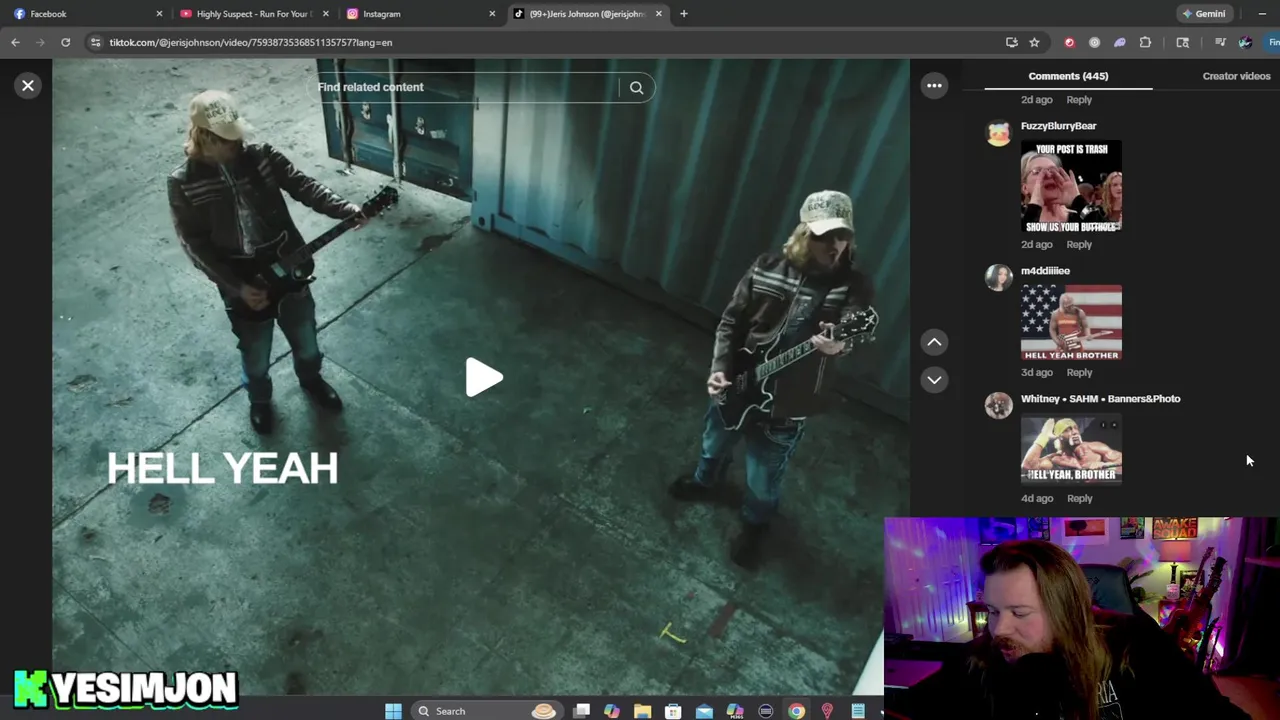Open FuzzyBlurryBear's profile name
The width and height of the screenshot is (1280, 720).
click(x=1058, y=126)
